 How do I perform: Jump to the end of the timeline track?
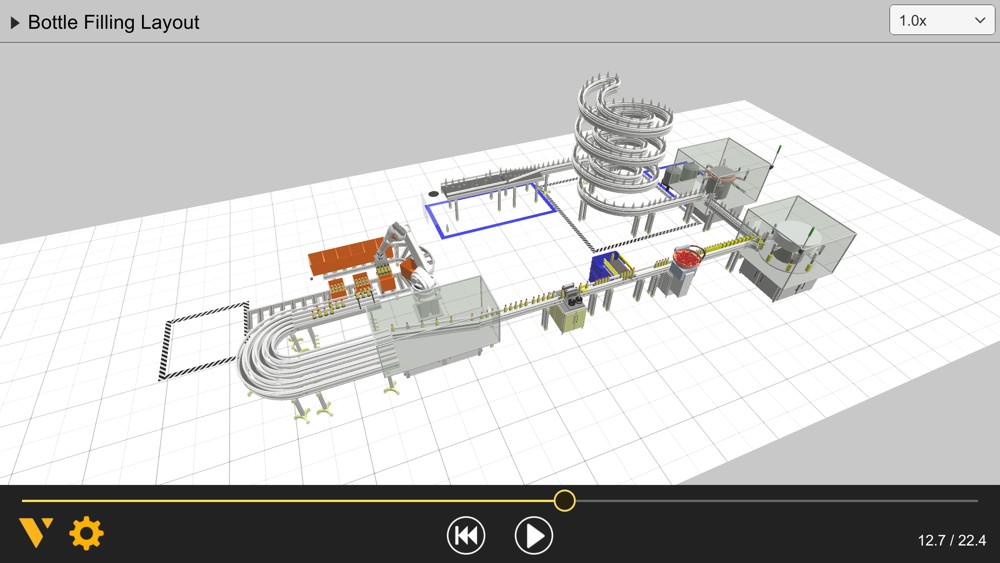[x=976, y=501]
